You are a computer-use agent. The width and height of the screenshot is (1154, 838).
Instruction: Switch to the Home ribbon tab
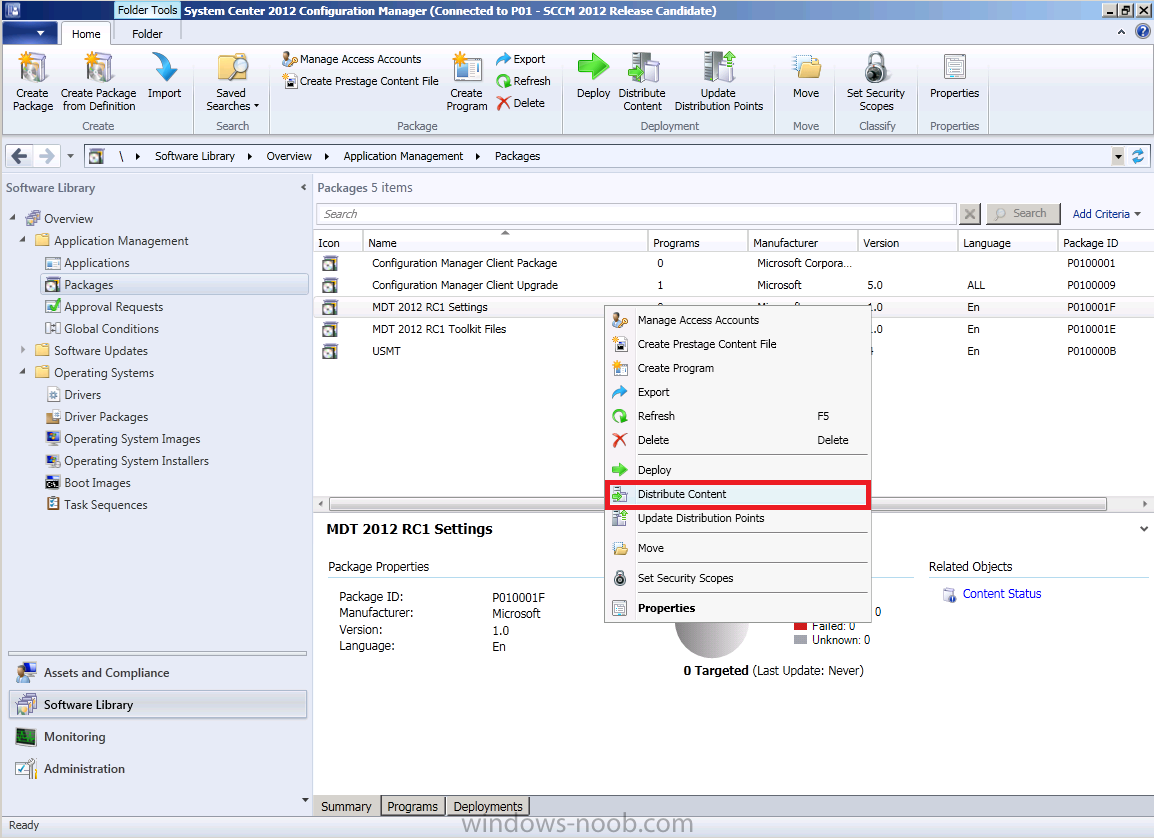point(86,34)
